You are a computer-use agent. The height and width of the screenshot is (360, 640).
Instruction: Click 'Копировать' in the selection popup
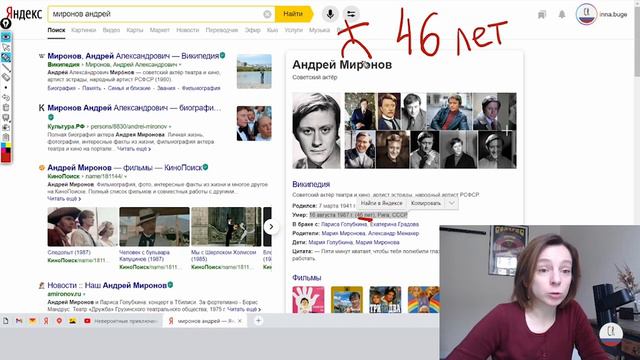pyautogui.click(x=426, y=203)
